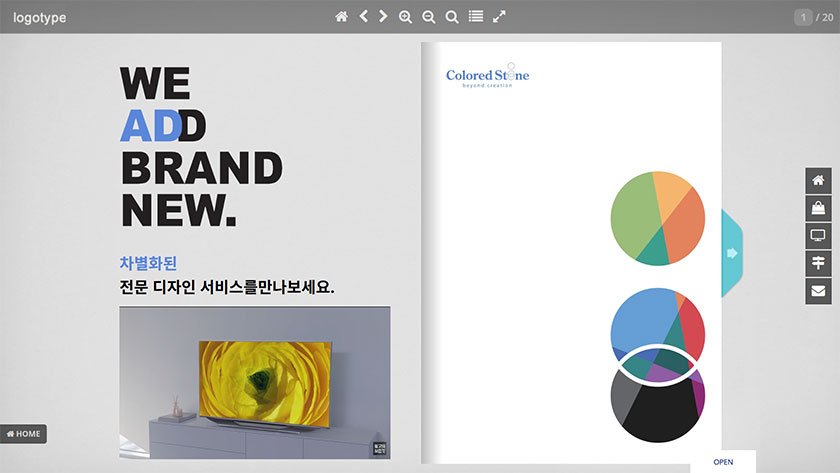Click the green and orange pie chart
This screenshot has height=473, width=840.
click(x=658, y=219)
